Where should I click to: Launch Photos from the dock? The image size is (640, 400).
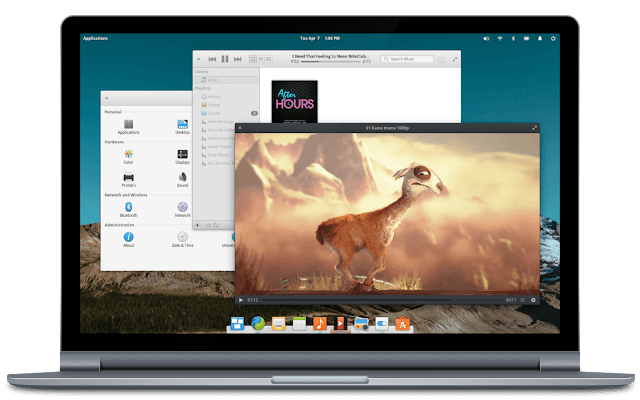coord(361,324)
